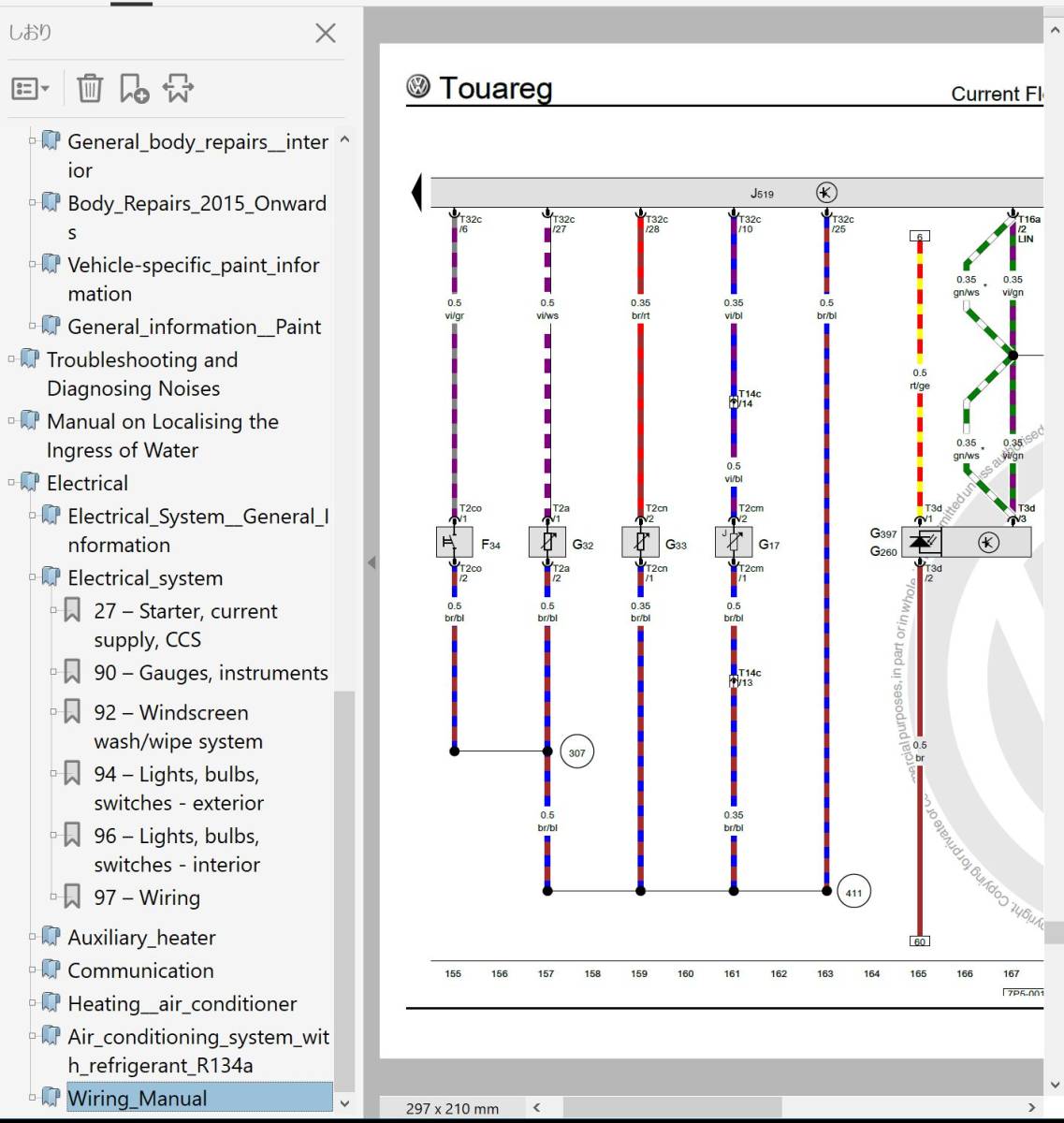Image resolution: width=1064 pixels, height=1123 pixels.
Task: Expand Troubleshooting and Diagnosing Noises node
Action: (11, 359)
